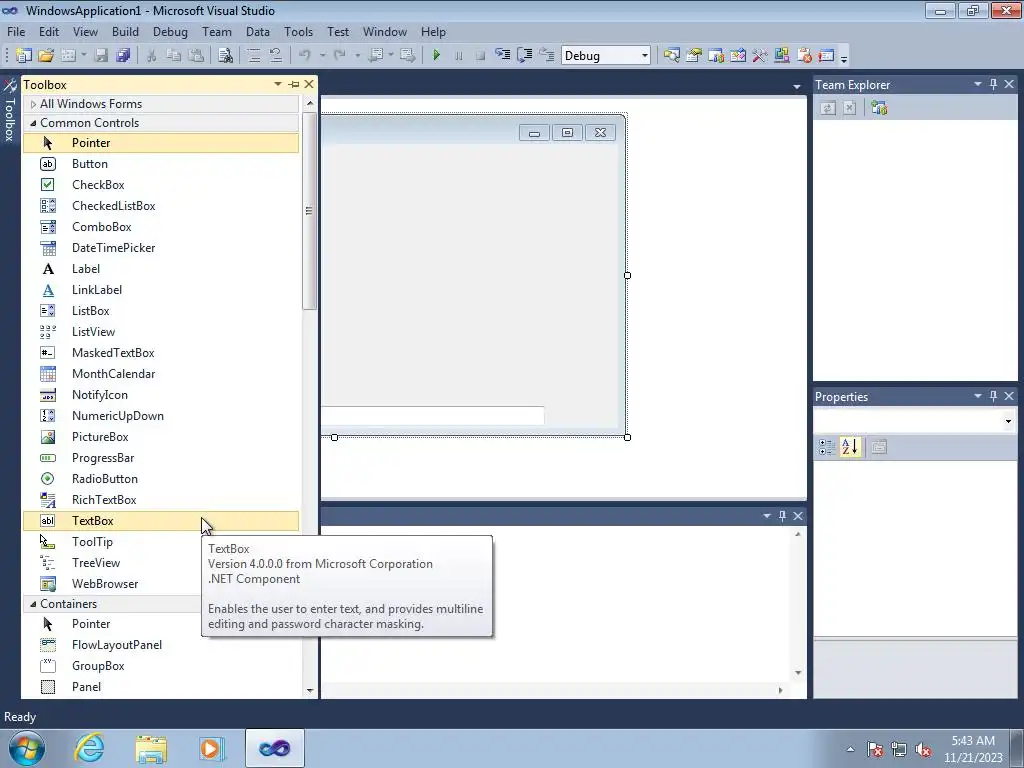This screenshot has height=768, width=1024.
Task: Show hidden system tray icons
Action: (850, 749)
